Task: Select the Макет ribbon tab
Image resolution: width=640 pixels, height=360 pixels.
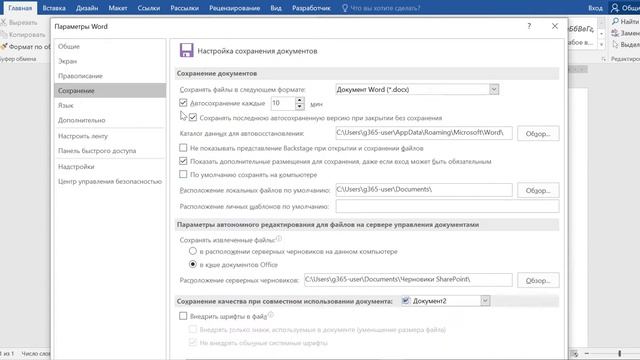Action: (118, 8)
